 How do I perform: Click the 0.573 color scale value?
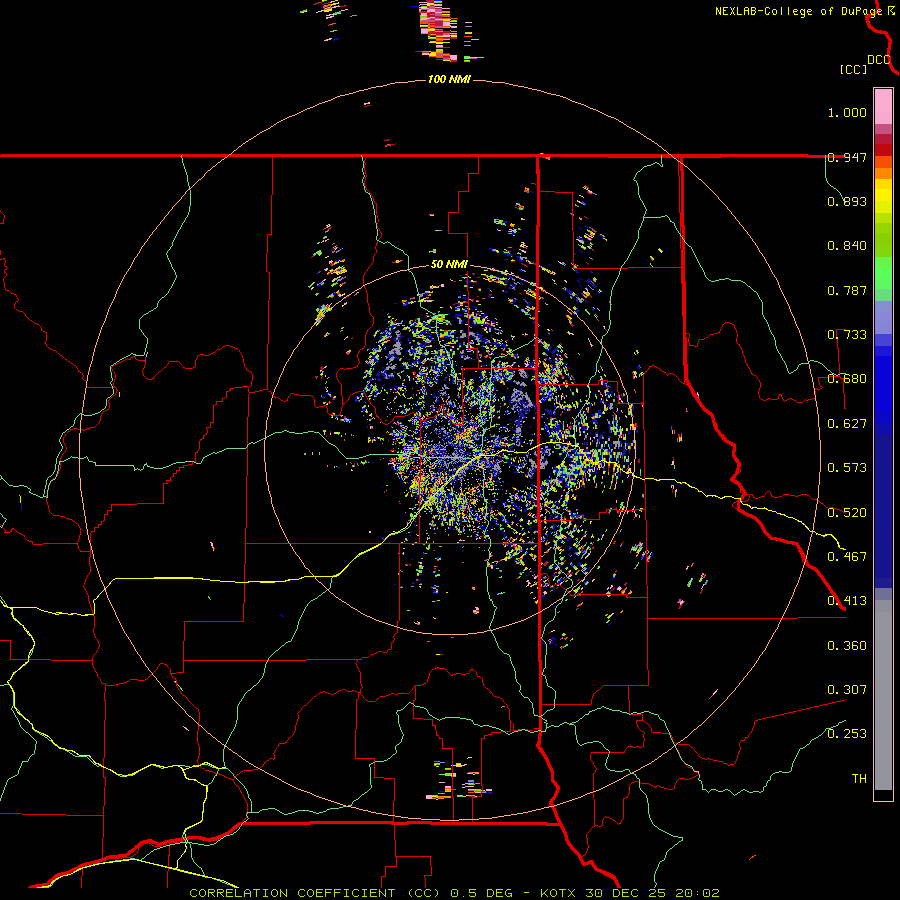click(847, 468)
